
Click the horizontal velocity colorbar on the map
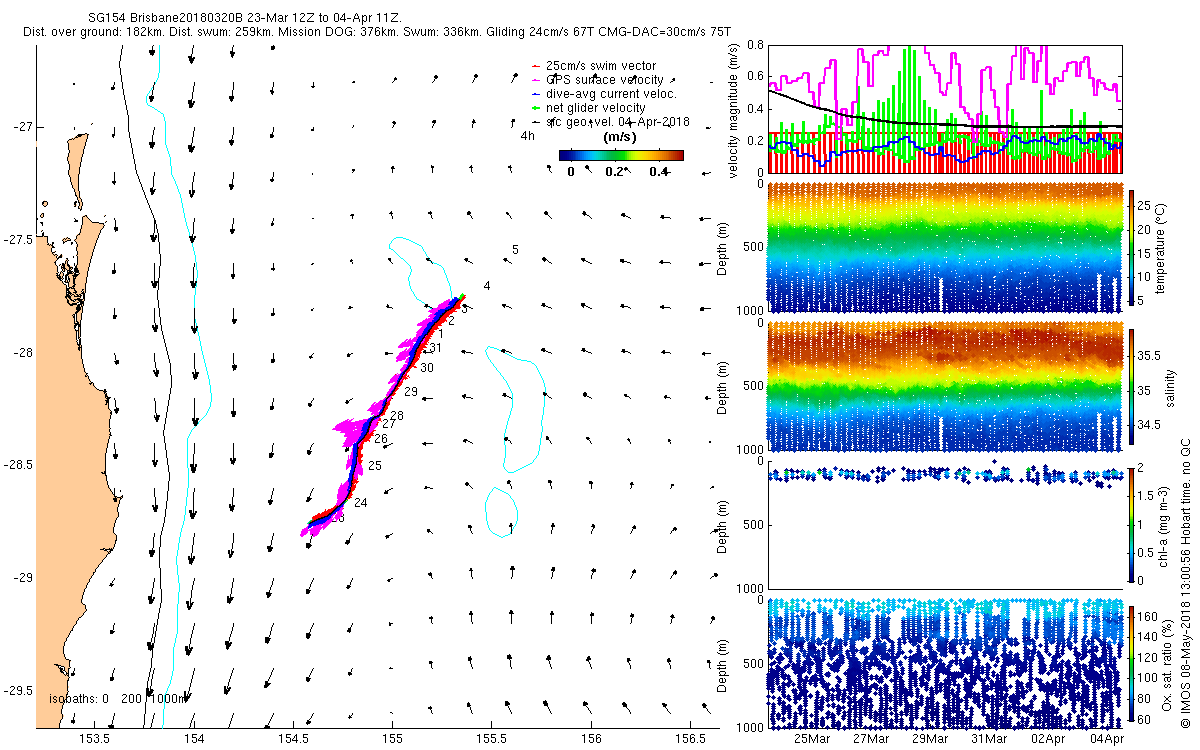(x=621, y=155)
